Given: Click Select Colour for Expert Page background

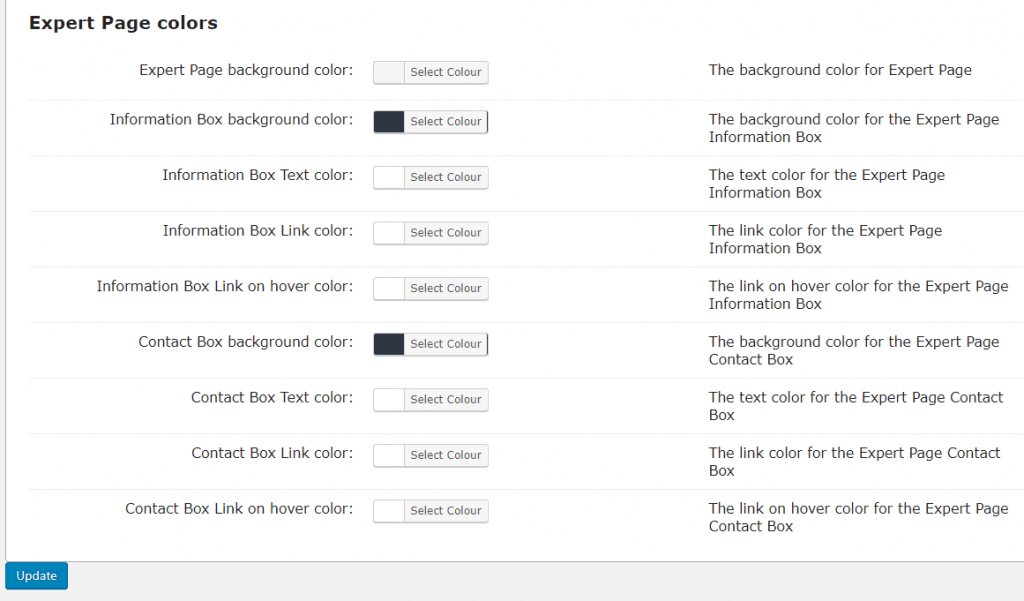Looking at the screenshot, I should pyautogui.click(x=445, y=72).
